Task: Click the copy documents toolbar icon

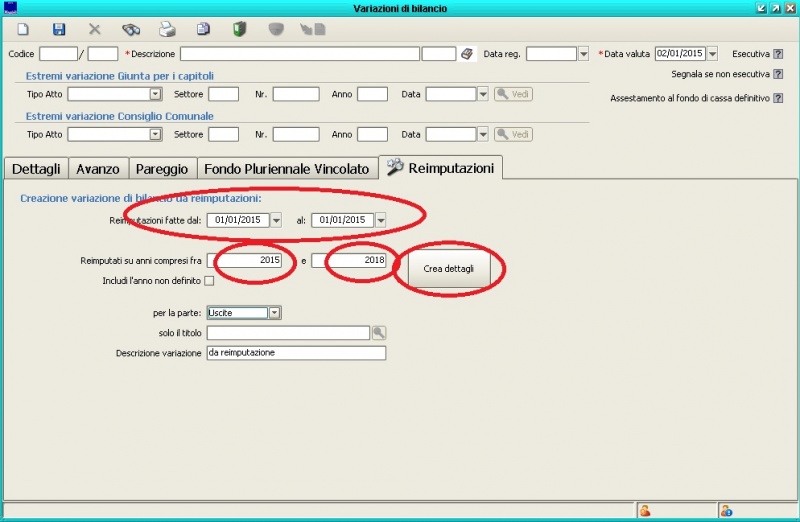Action: 203,30
